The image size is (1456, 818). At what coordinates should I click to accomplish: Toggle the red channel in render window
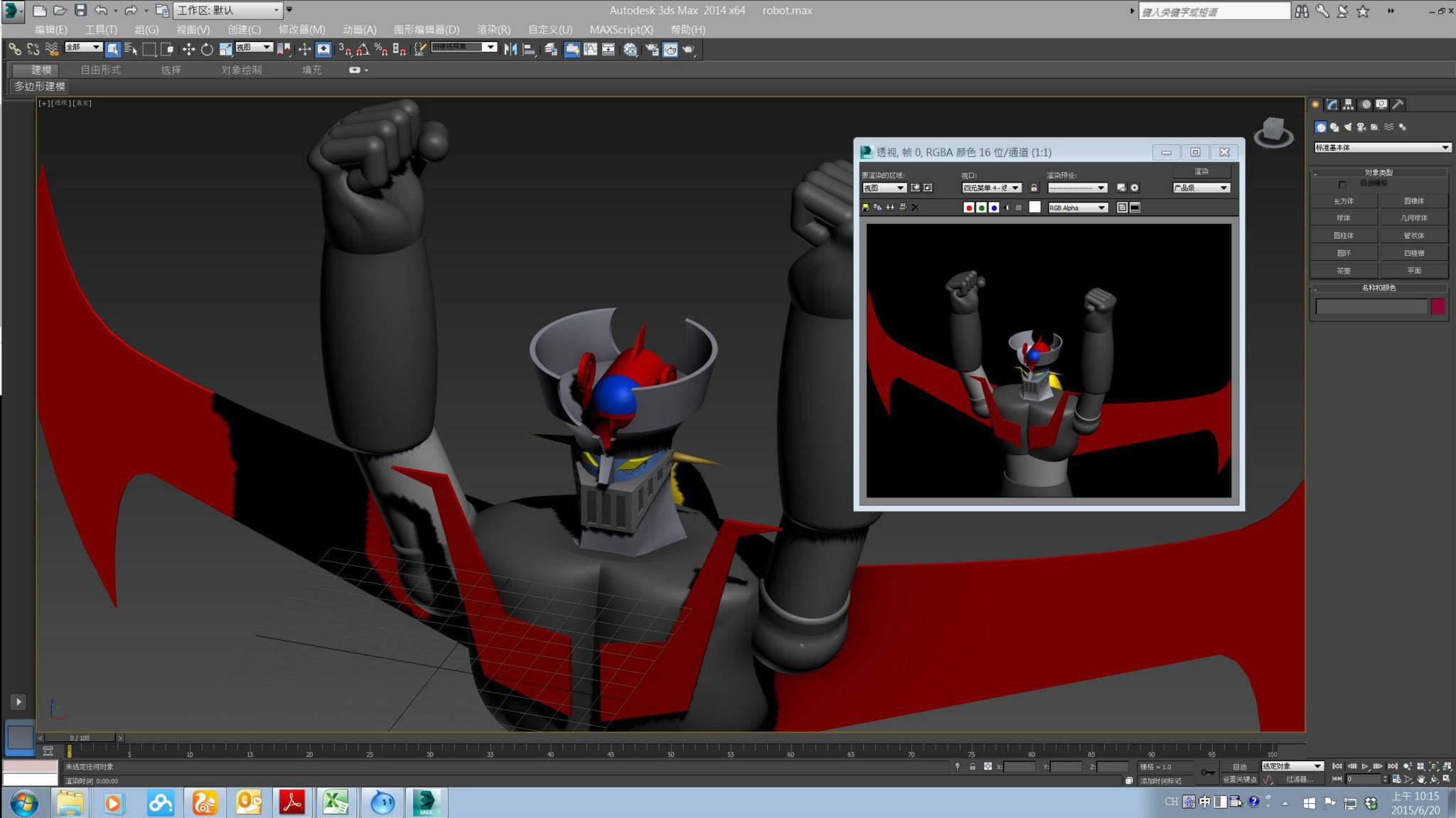pyautogui.click(x=968, y=208)
